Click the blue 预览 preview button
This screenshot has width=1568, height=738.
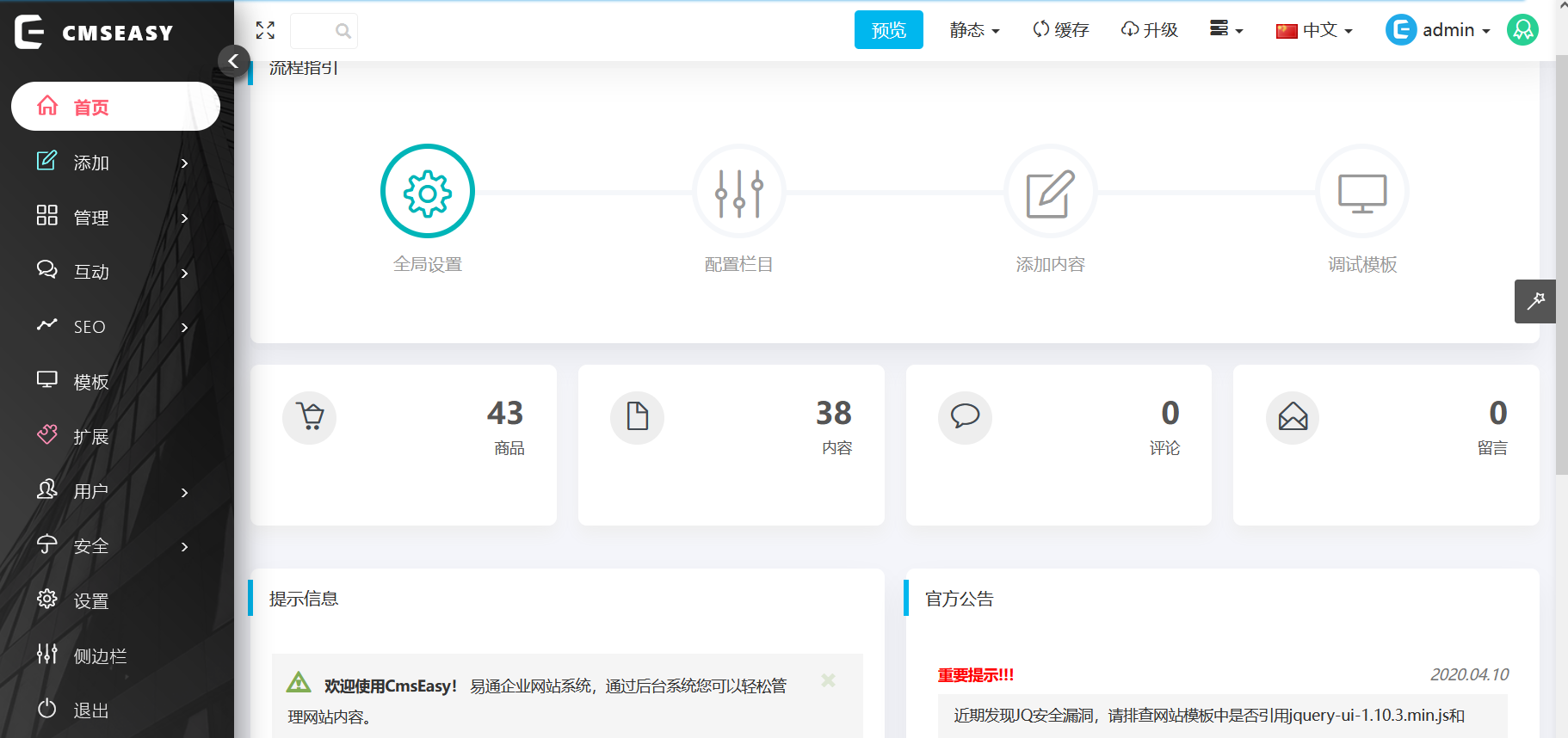[889, 30]
